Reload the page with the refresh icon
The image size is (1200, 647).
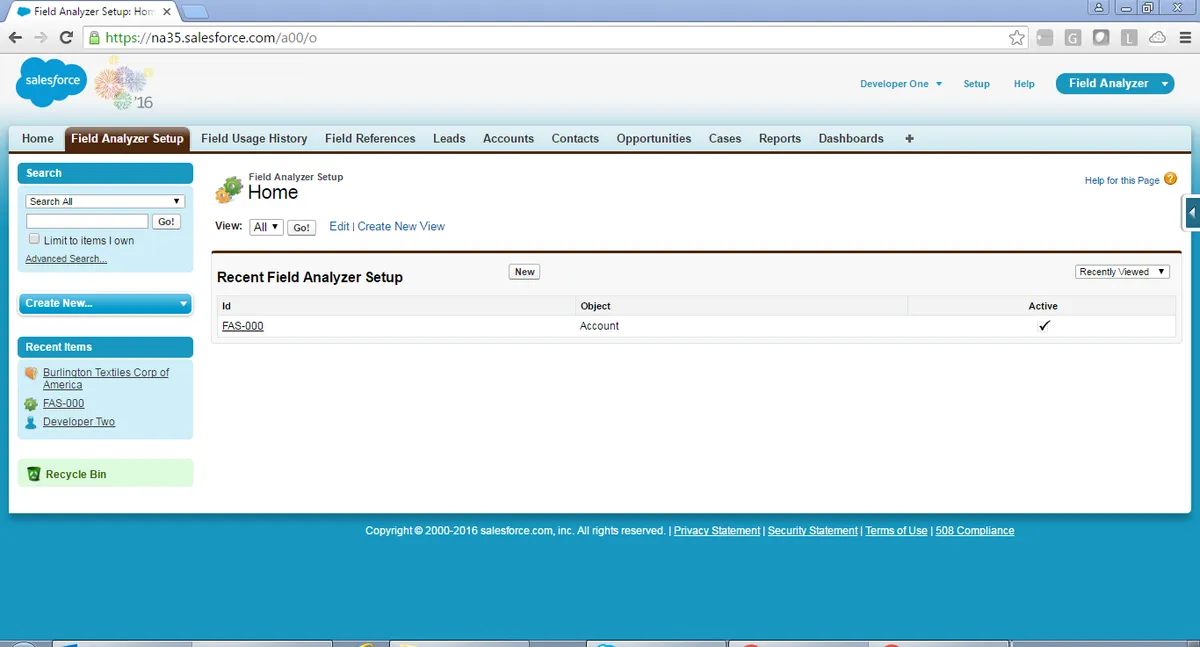click(x=67, y=37)
